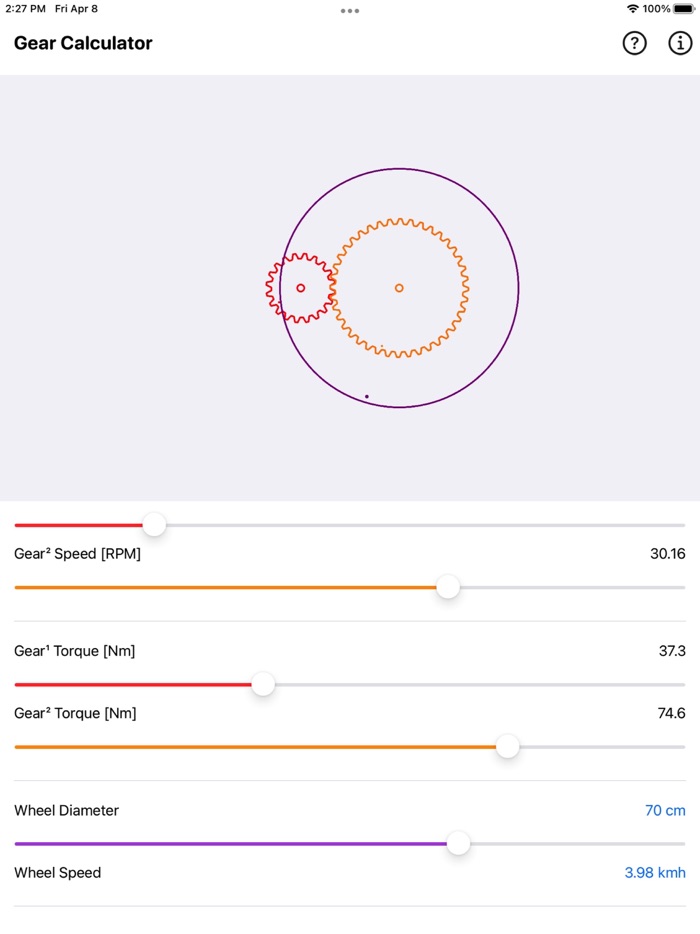Tap the date showing Fri Apr 8
700x934 pixels.
point(75,8)
